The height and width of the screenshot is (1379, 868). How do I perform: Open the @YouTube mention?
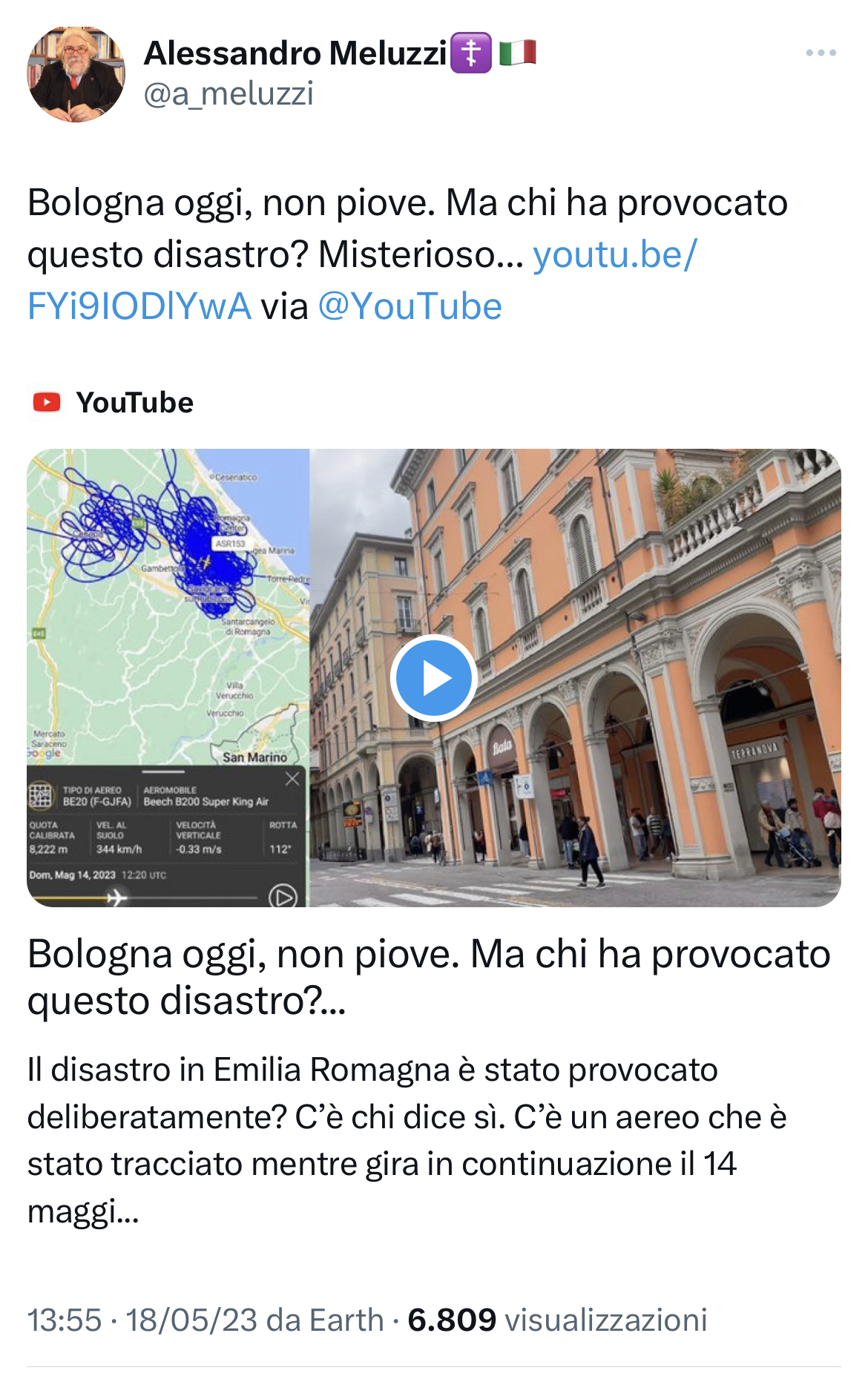pyautogui.click(x=410, y=306)
